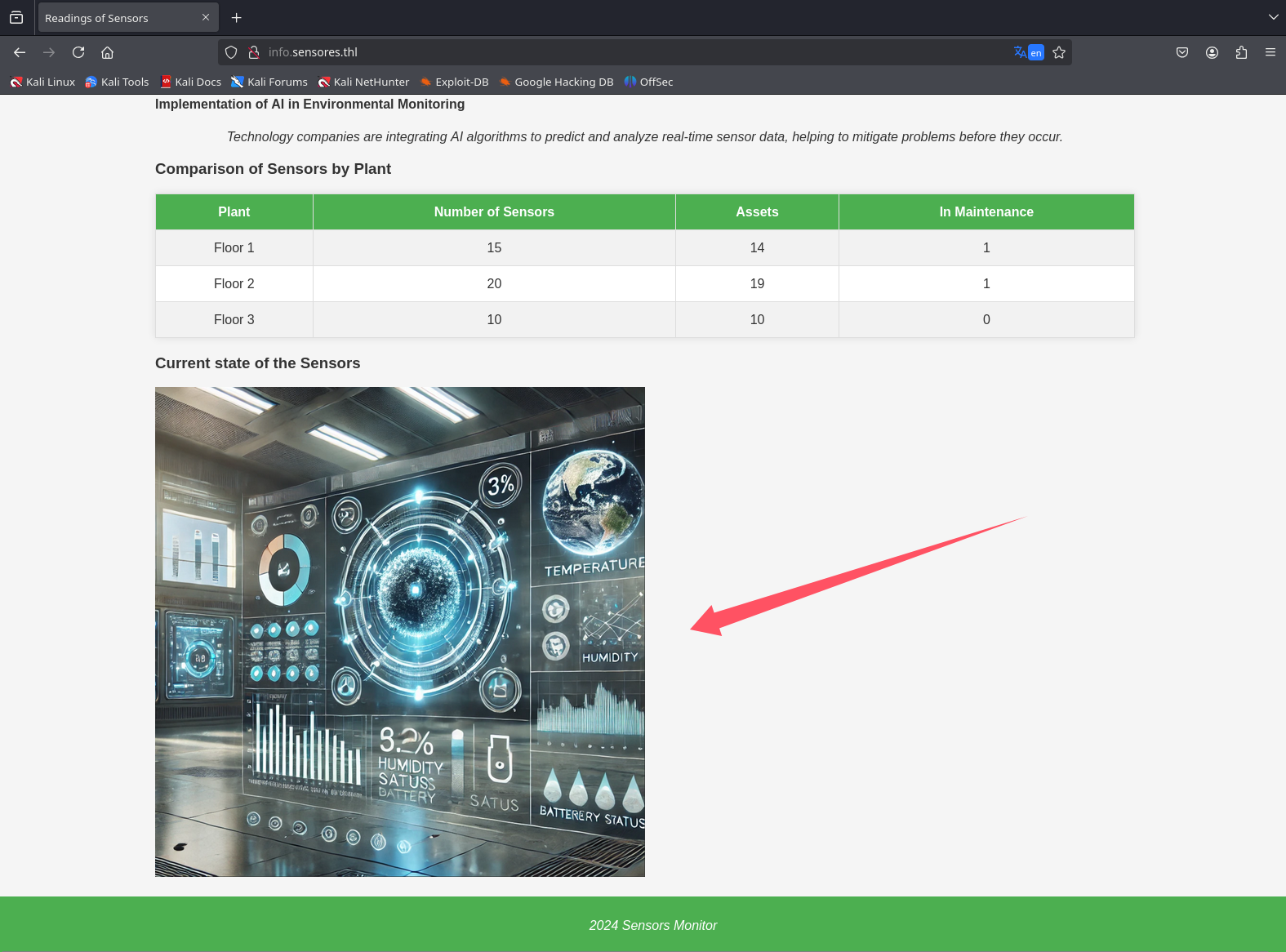Click the insecure connection padlock icon
This screenshot has height=952, width=1286.
coord(254,52)
